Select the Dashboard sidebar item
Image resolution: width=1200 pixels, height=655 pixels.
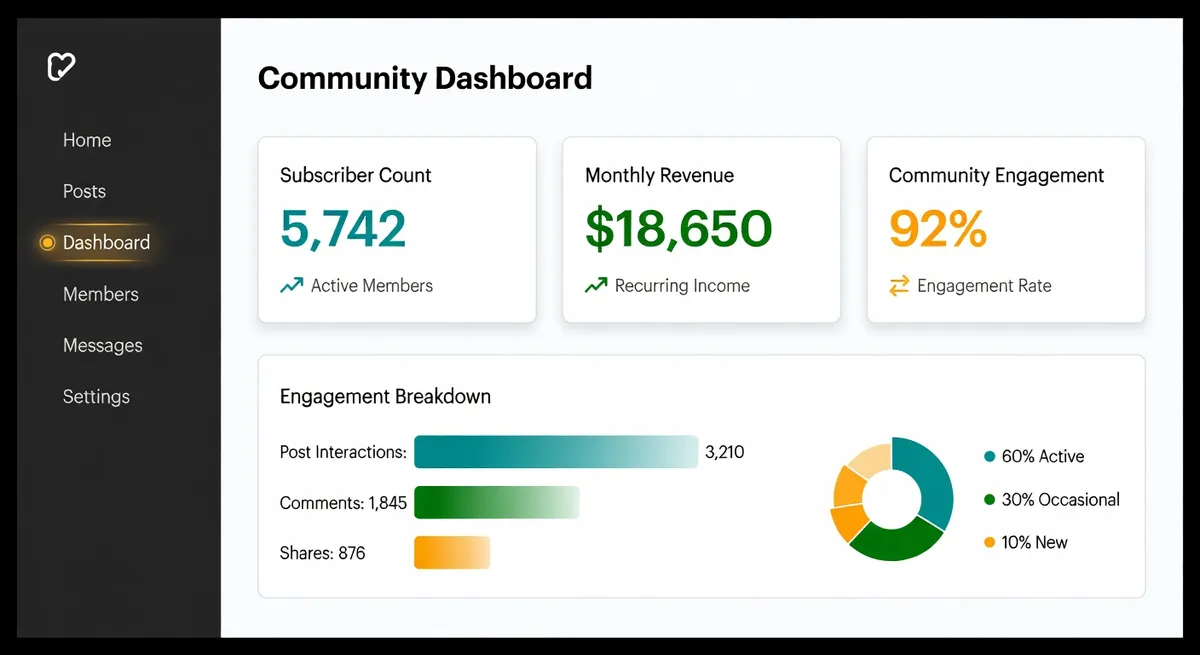106,242
